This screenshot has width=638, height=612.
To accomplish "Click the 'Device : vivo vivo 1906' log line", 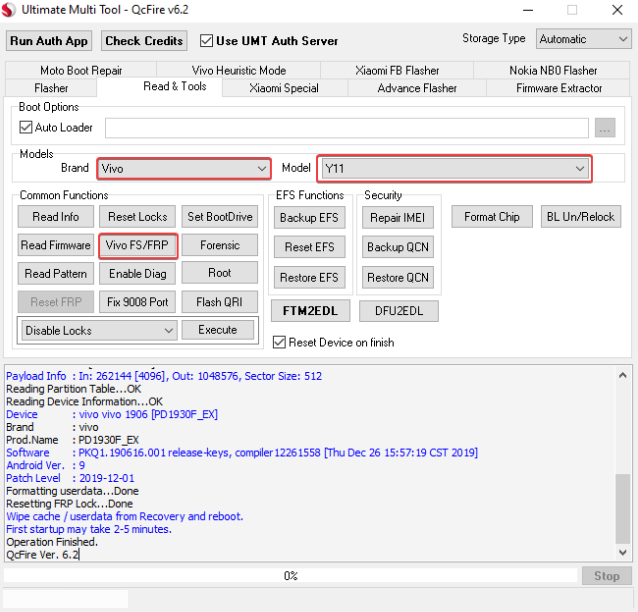I will point(112,414).
